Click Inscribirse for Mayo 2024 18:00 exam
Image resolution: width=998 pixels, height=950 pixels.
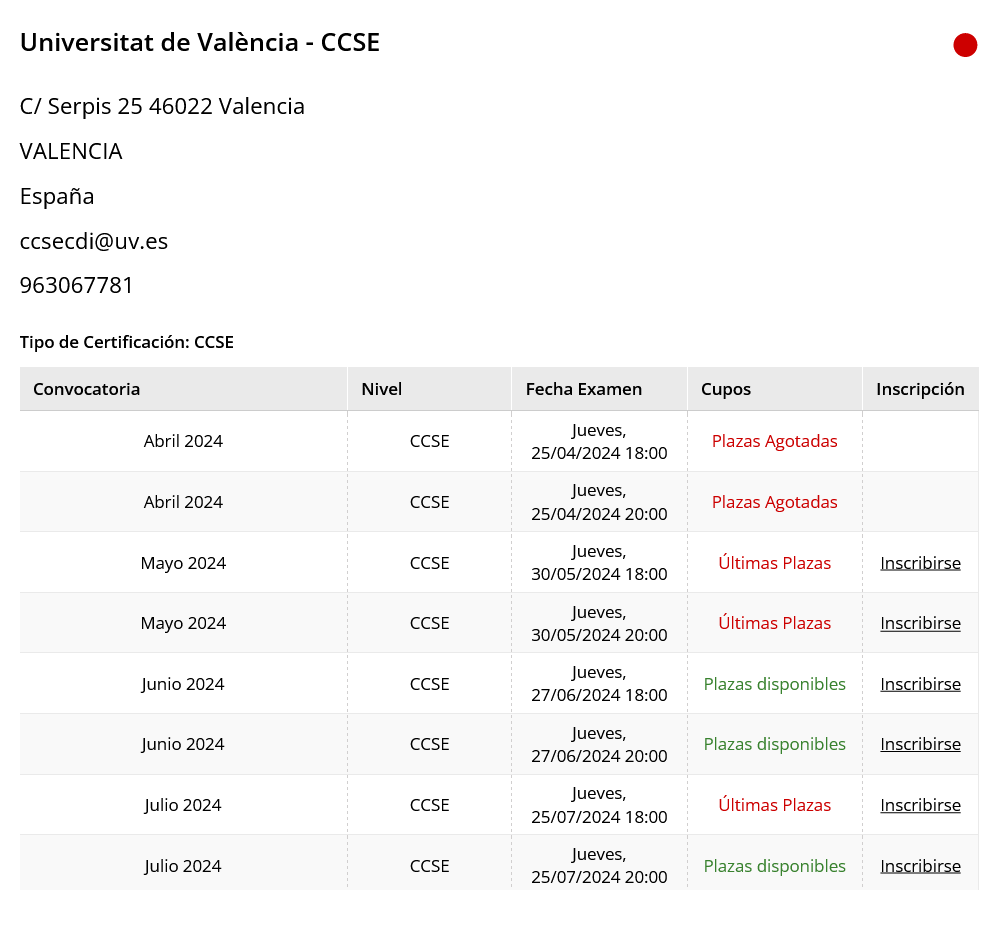click(x=920, y=563)
